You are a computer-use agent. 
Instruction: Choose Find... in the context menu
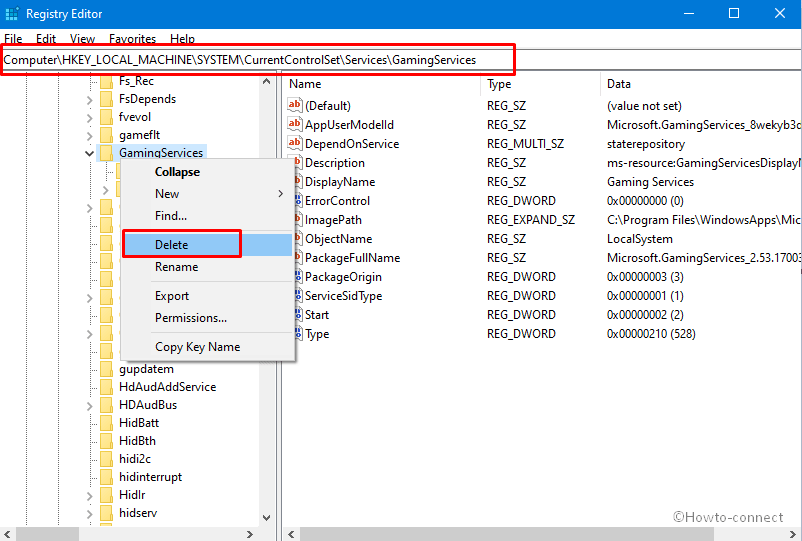207,216
